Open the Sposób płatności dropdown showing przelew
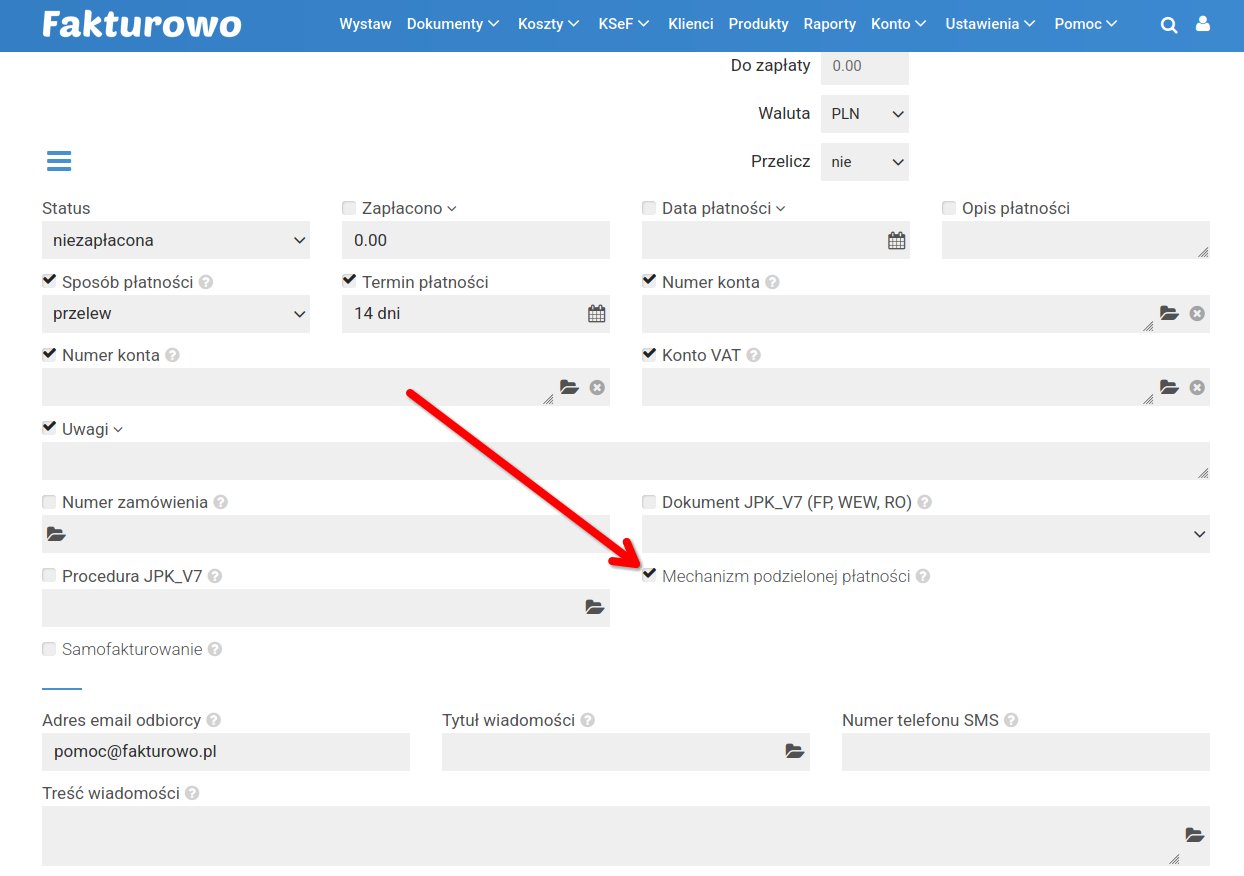The image size is (1244, 876). 176,314
